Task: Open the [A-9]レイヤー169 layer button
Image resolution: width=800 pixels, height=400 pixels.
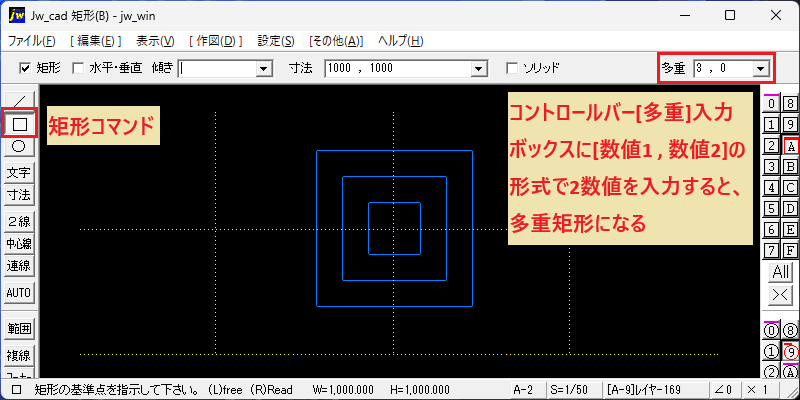Action: pos(655,390)
